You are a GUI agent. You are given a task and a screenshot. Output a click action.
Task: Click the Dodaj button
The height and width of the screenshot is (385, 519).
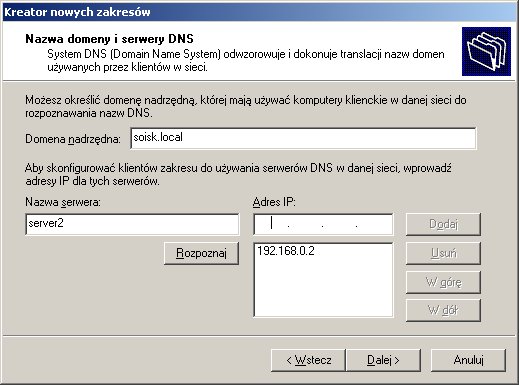point(443,224)
